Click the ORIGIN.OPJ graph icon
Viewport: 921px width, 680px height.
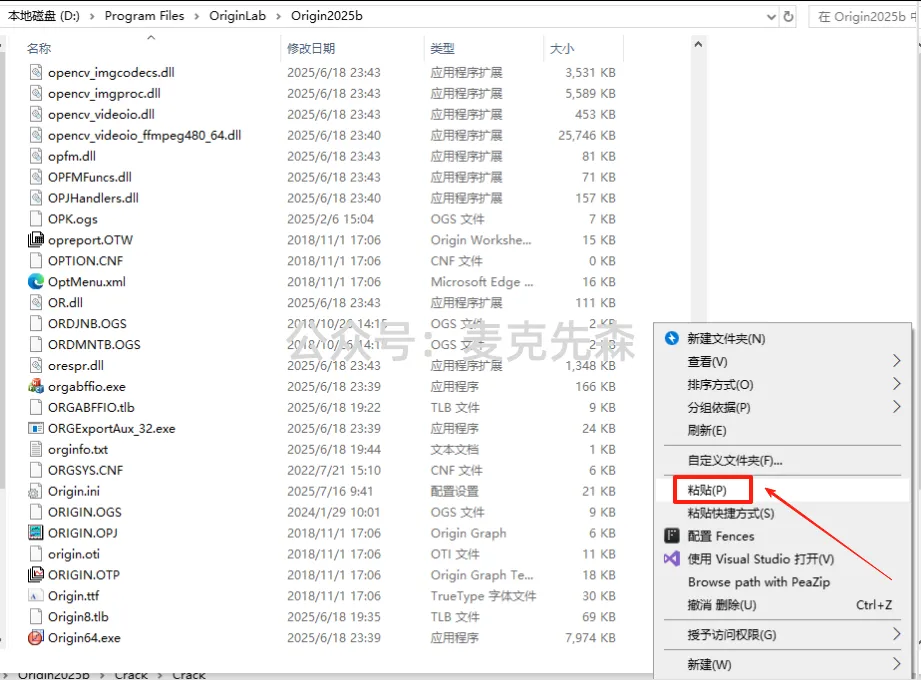(36, 533)
